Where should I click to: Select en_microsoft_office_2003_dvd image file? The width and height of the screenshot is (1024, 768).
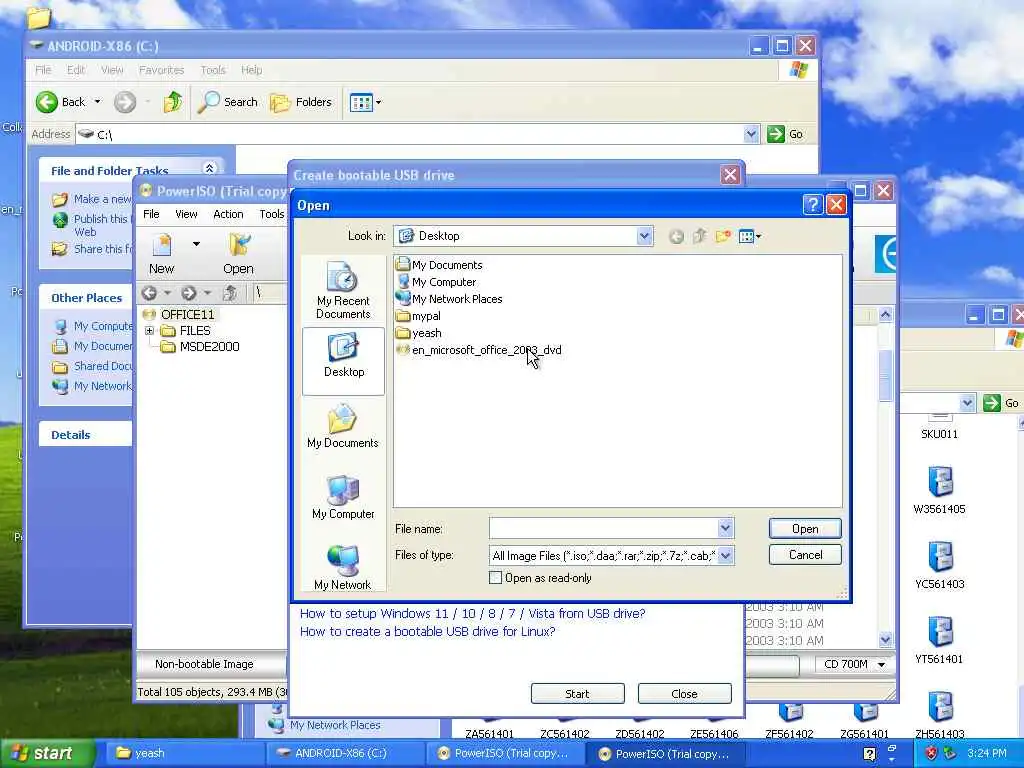tap(479, 350)
